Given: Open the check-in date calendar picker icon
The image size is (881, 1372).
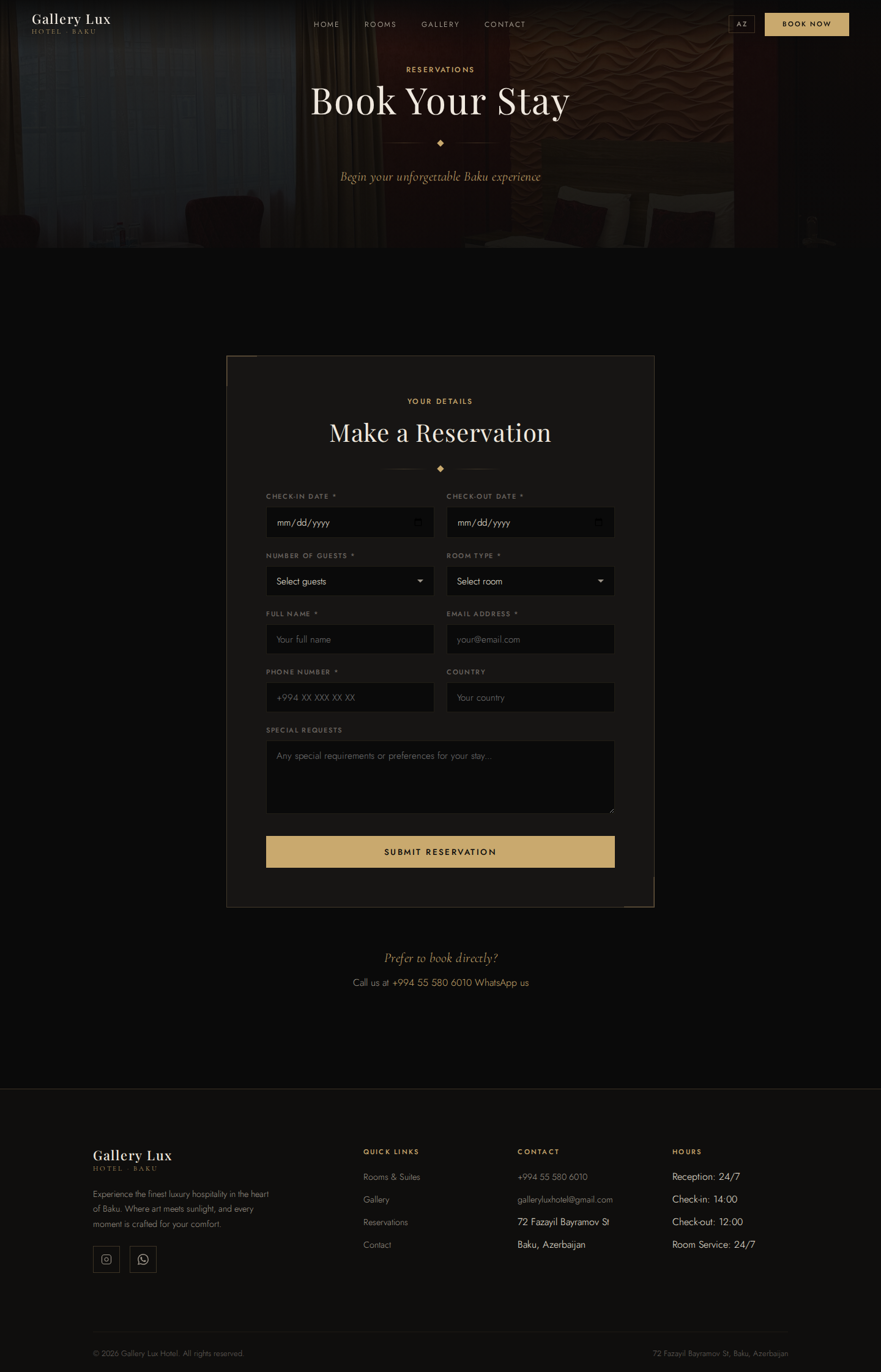Looking at the screenshot, I should [418, 523].
